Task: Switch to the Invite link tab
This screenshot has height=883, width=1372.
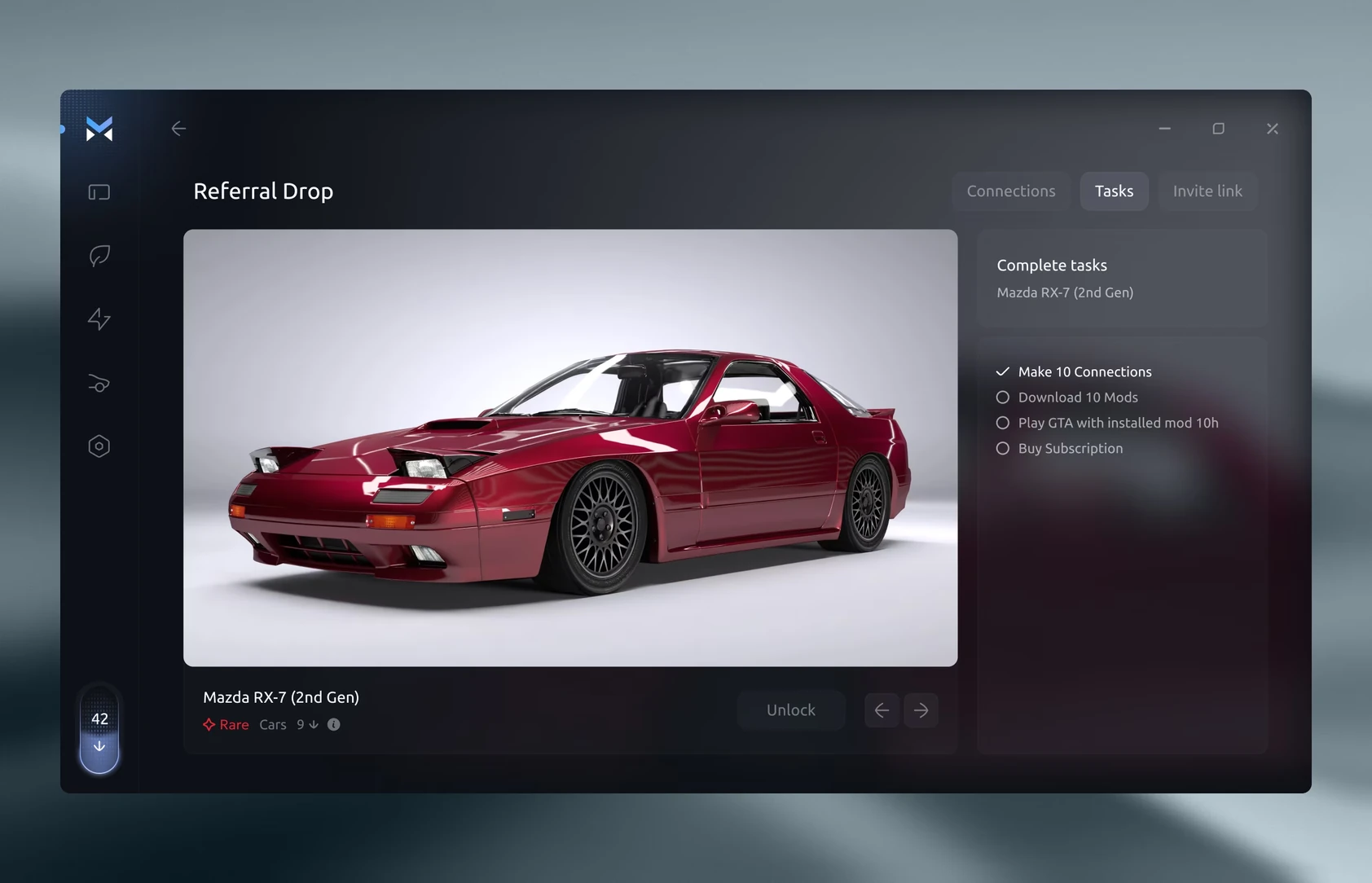Action: [1207, 191]
